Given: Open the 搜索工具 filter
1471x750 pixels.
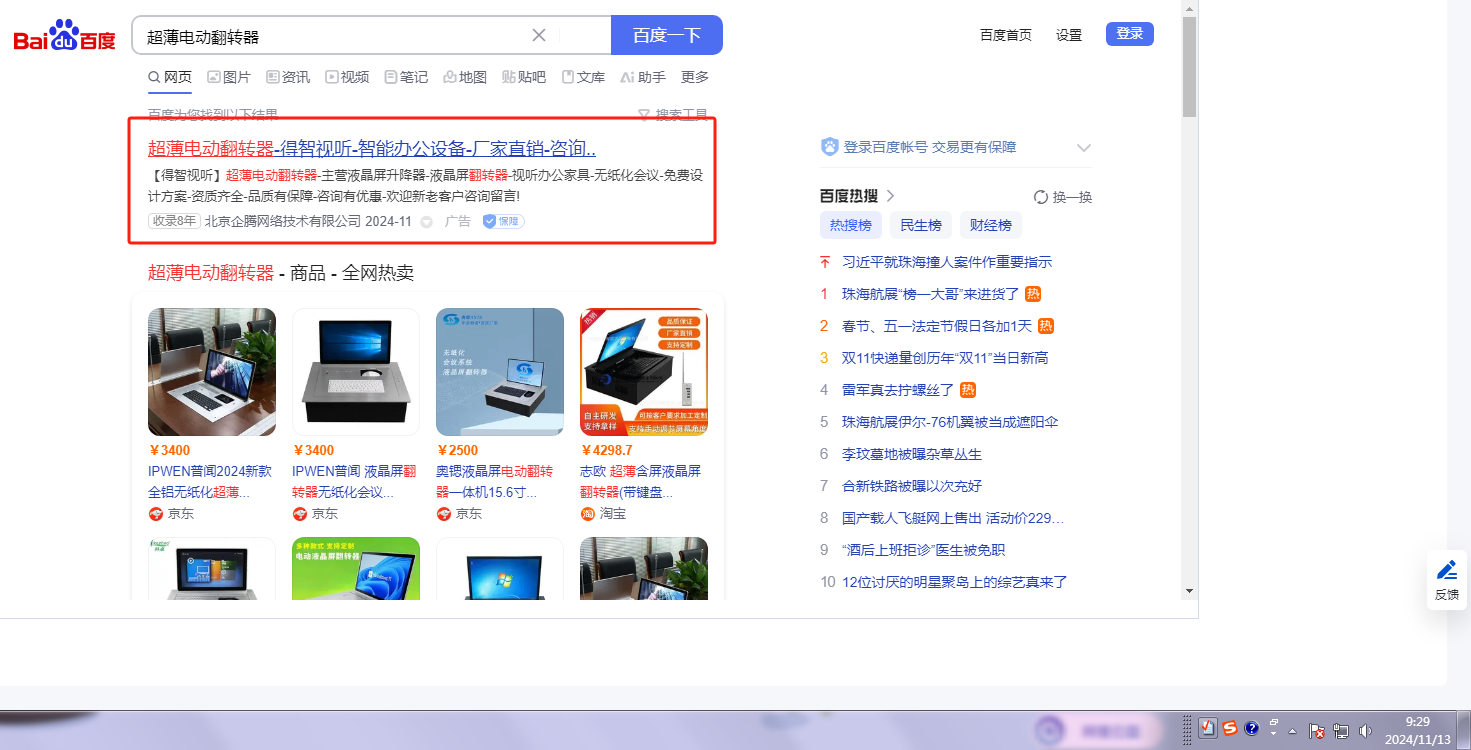Looking at the screenshot, I should (673, 115).
